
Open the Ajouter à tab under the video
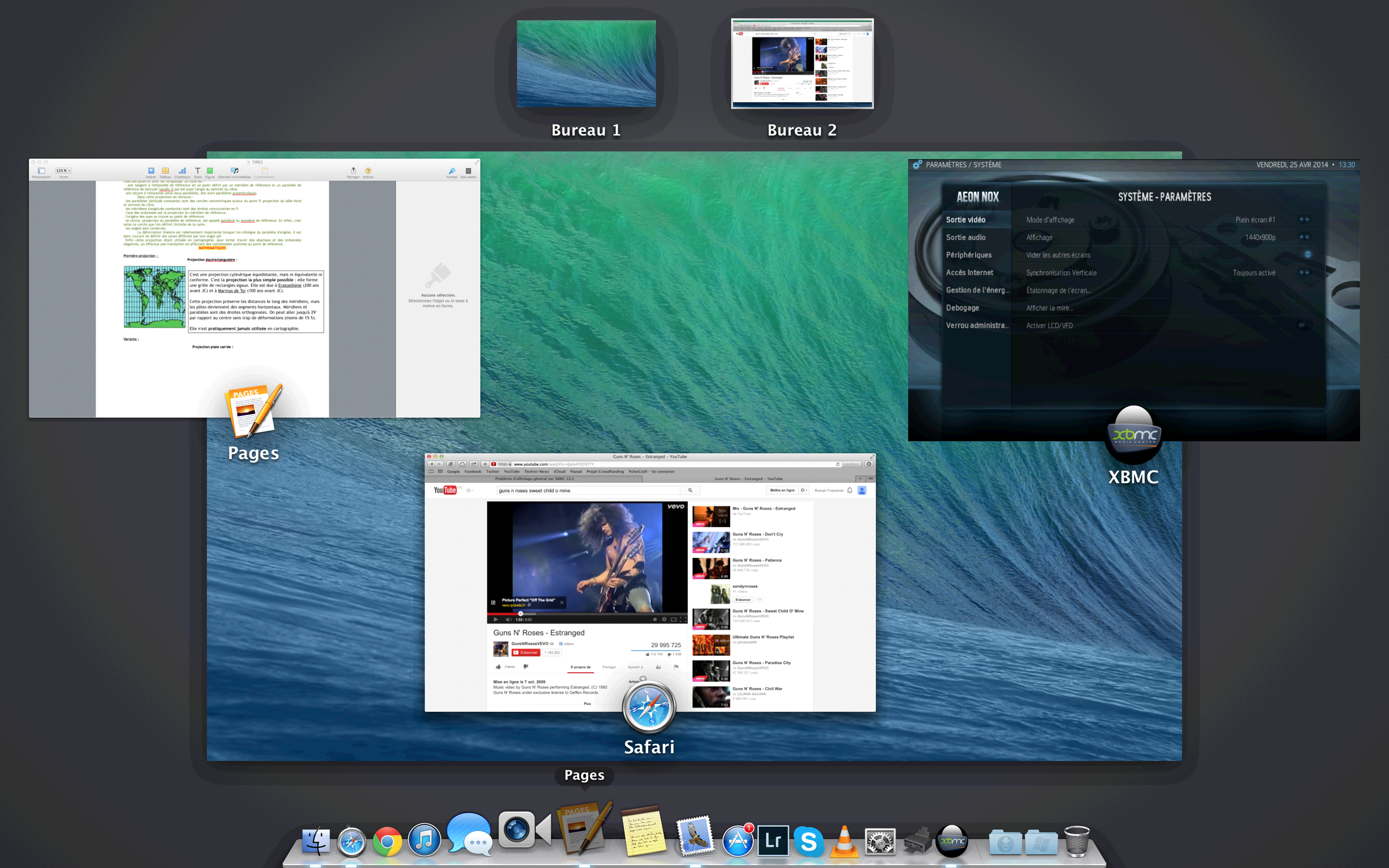point(635,667)
